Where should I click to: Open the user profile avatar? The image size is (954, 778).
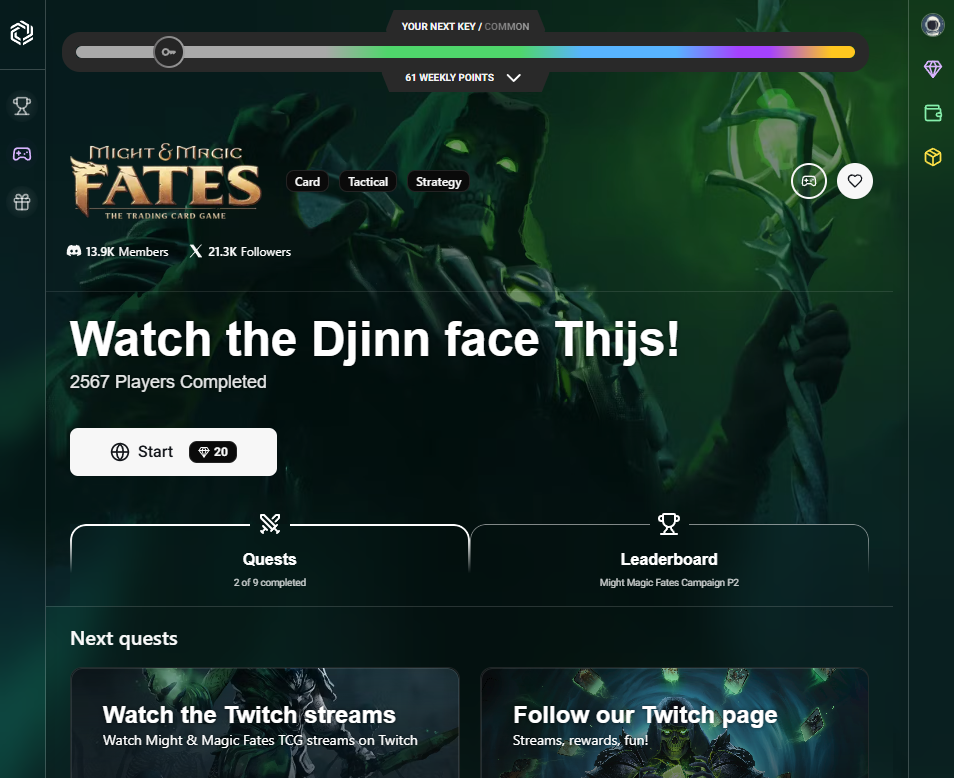[932, 25]
